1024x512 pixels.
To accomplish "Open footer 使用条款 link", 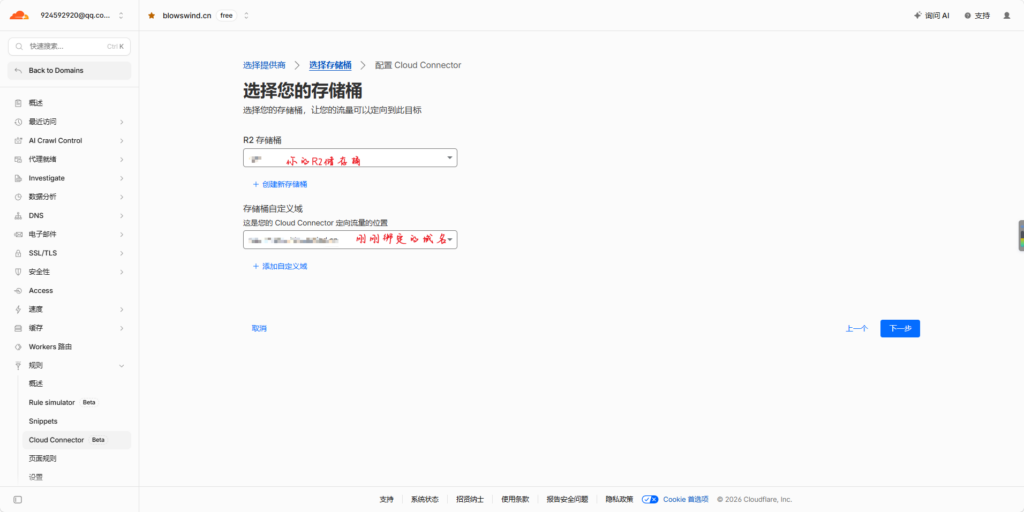I will [515, 500].
